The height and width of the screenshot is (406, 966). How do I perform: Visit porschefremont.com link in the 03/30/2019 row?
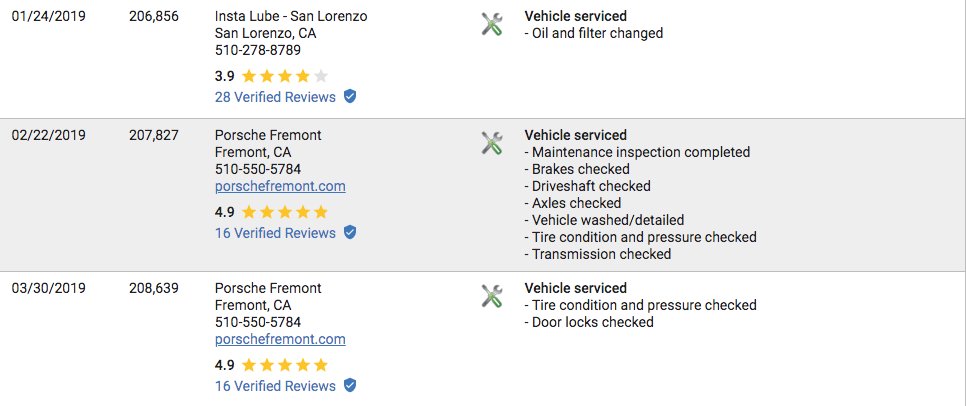click(280, 339)
